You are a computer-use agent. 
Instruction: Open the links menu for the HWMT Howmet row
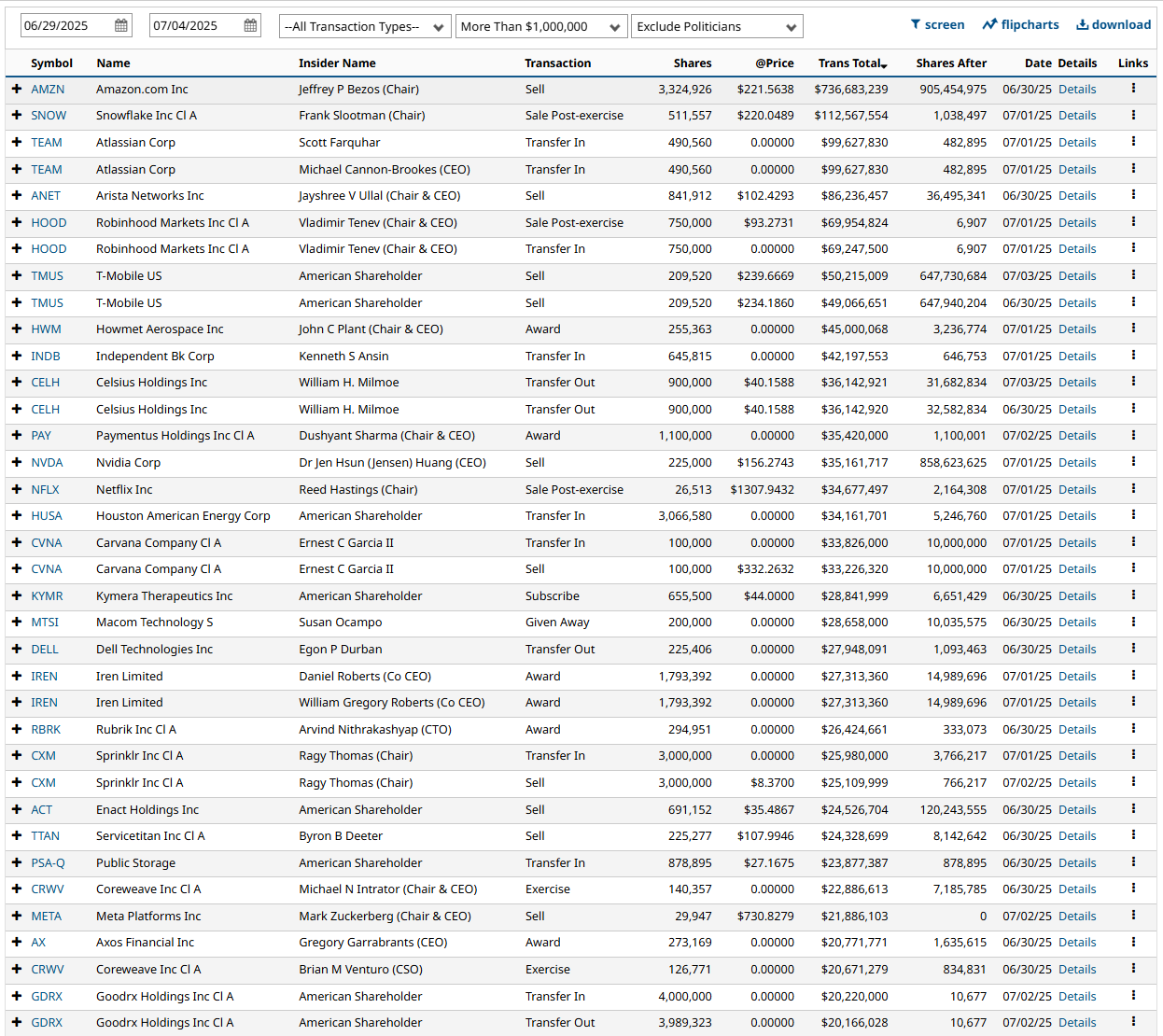tap(1133, 329)
